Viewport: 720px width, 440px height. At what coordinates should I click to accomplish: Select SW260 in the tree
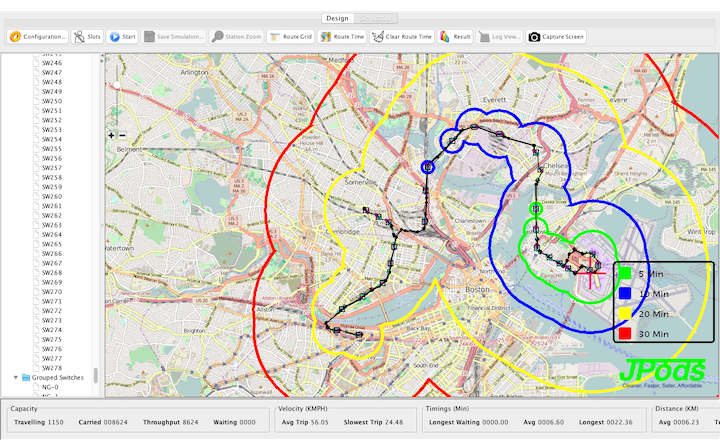pos(51,196)
